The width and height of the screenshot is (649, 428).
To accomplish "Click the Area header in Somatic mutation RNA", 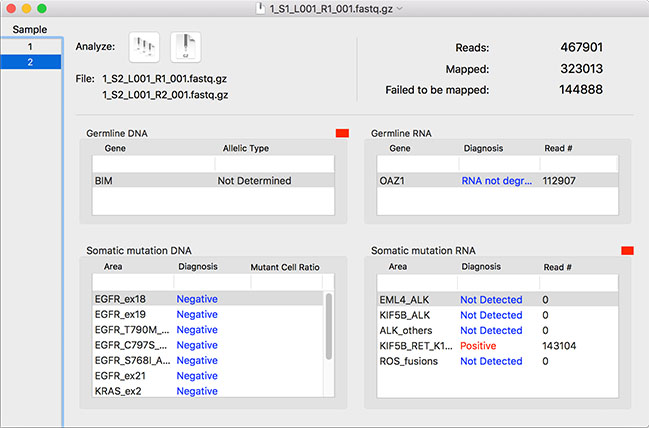I will (398, 267).
